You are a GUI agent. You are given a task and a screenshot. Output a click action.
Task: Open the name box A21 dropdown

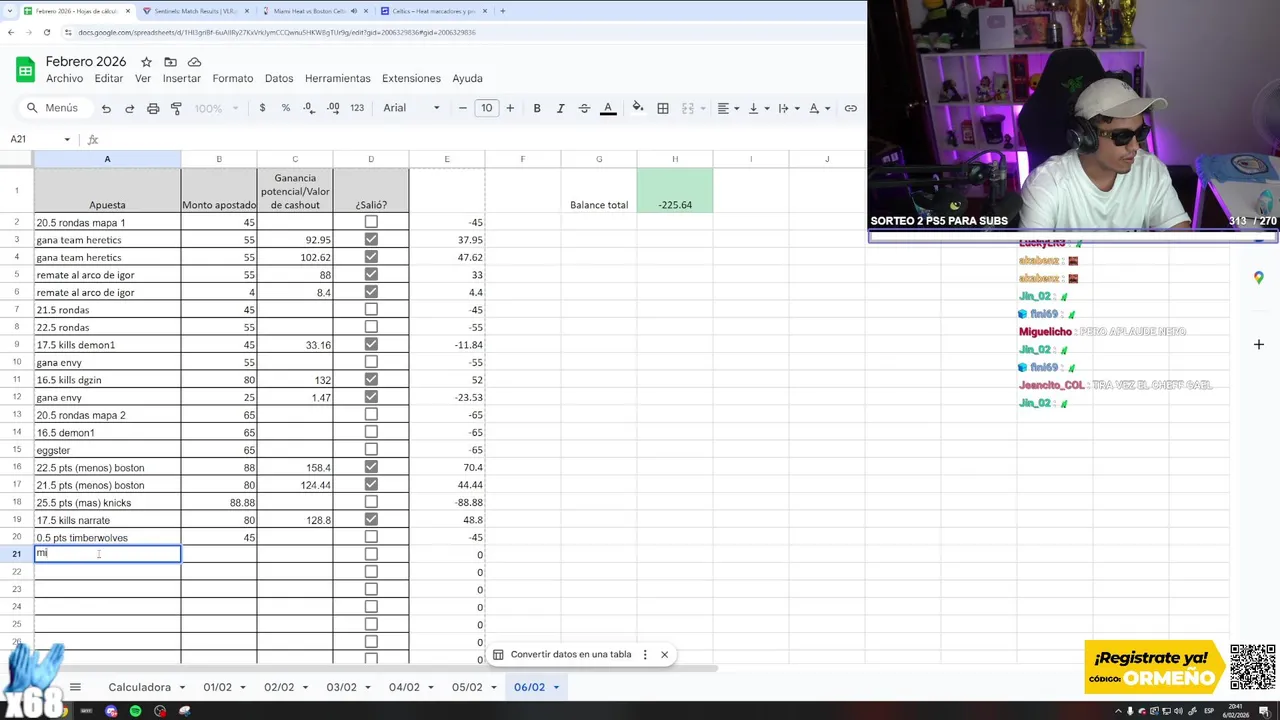pyautogui.click(x=67, y=139)
